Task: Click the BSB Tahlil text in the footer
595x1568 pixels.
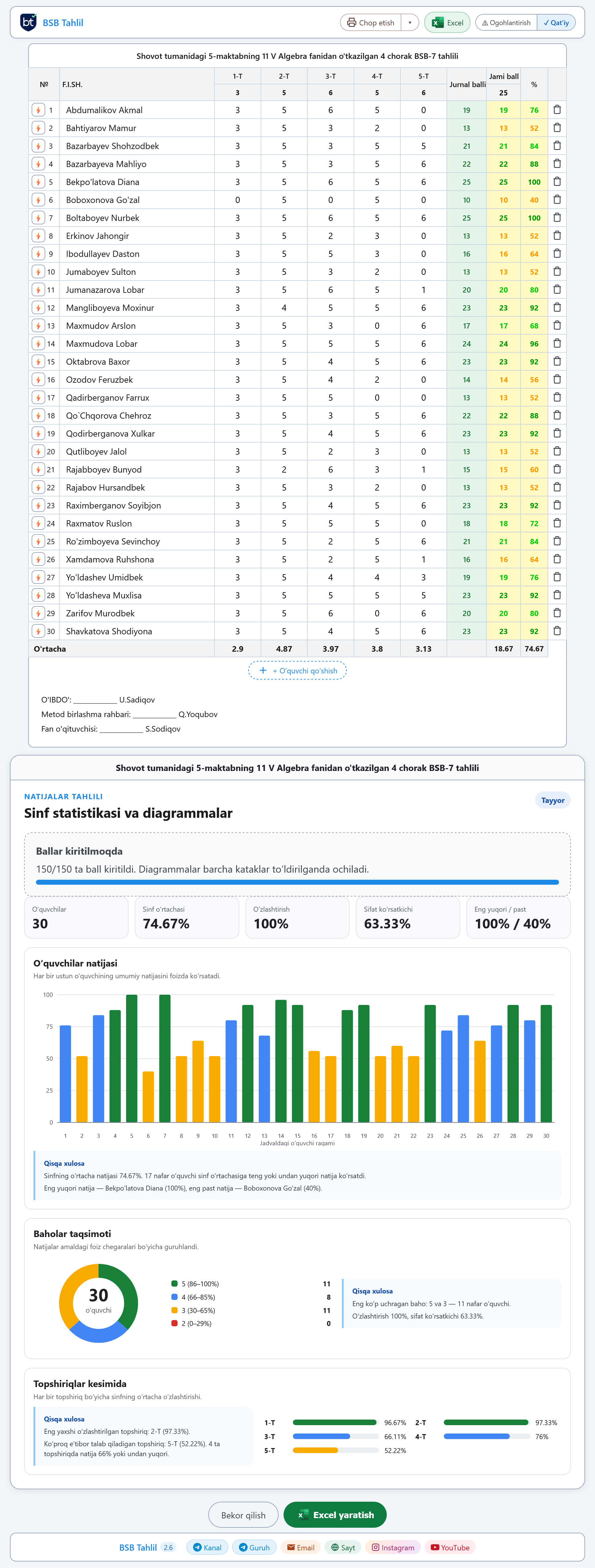Action: 138,1547
